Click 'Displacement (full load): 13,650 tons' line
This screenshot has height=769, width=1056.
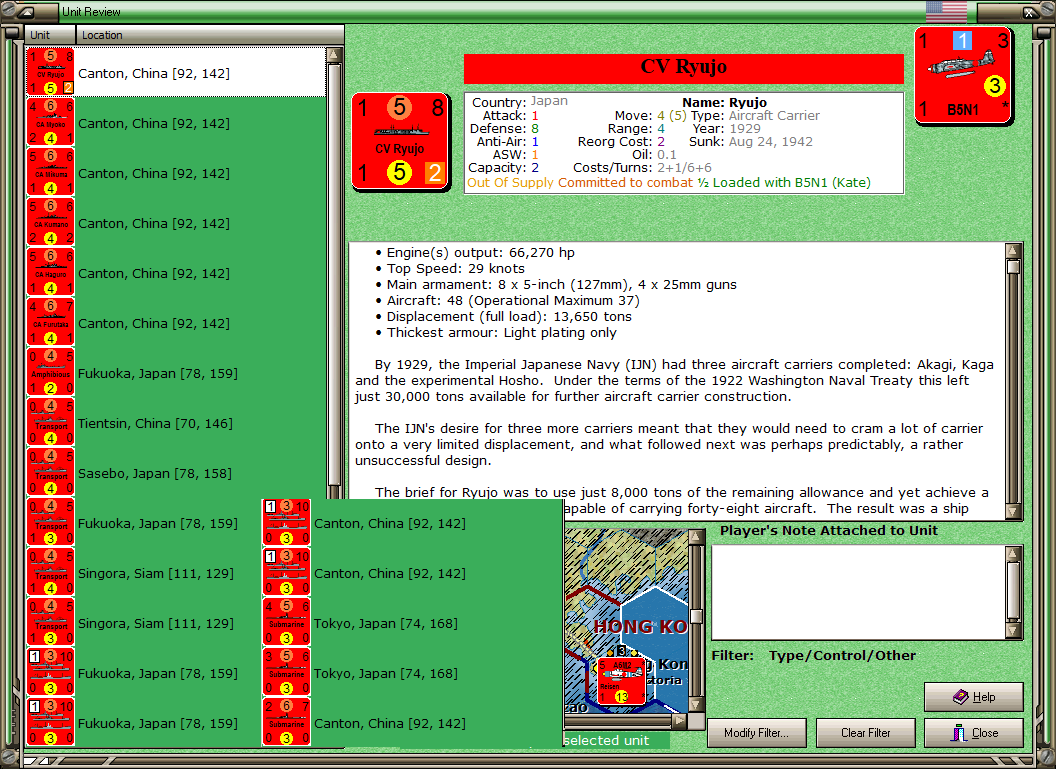503,316
